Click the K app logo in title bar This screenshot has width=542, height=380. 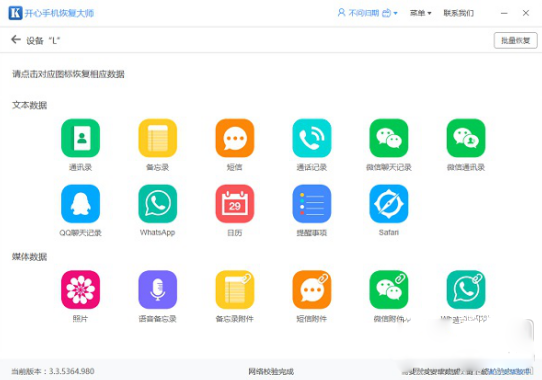15,13
